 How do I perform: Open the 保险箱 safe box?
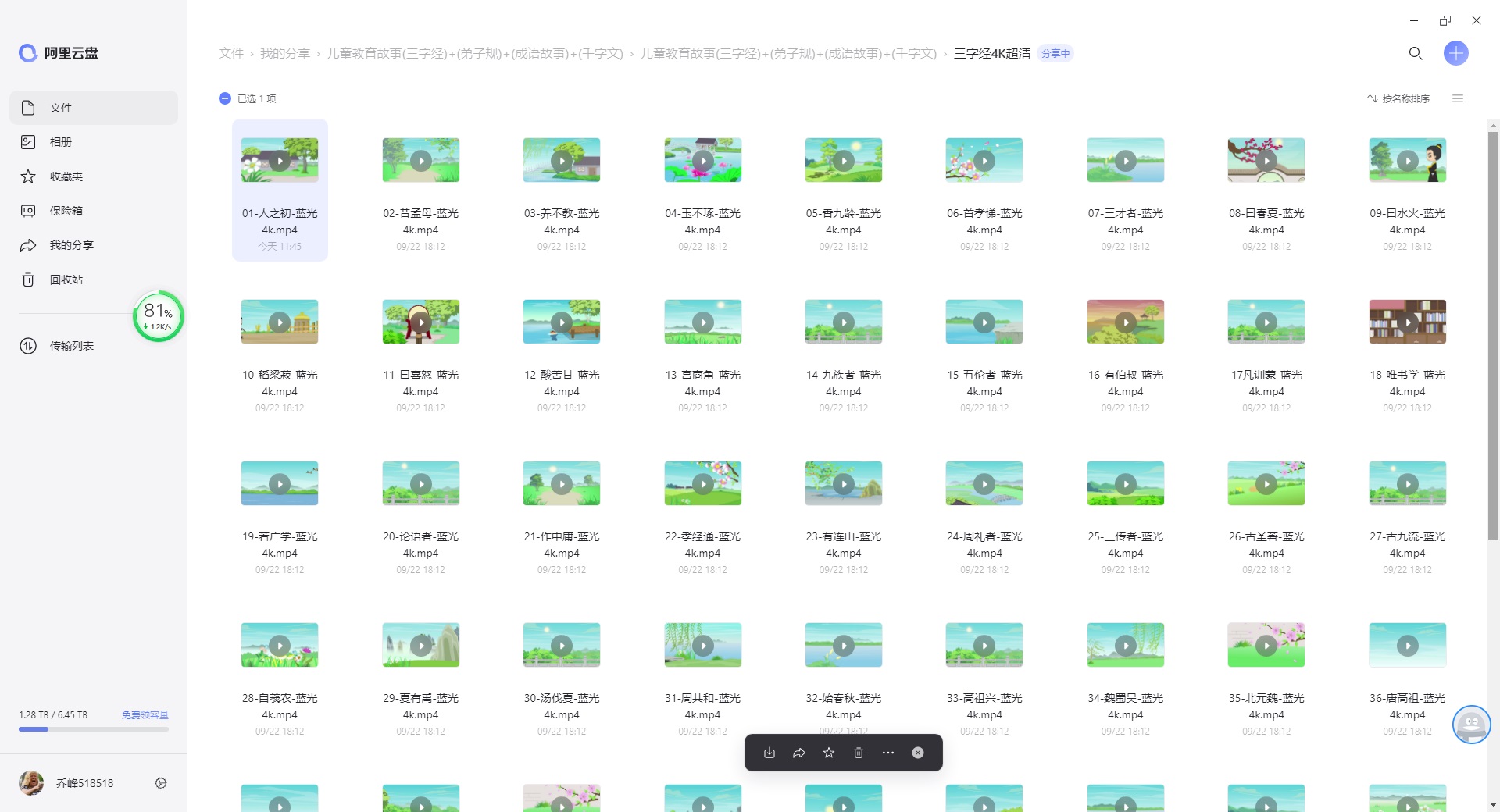click(x=94, y=211)
